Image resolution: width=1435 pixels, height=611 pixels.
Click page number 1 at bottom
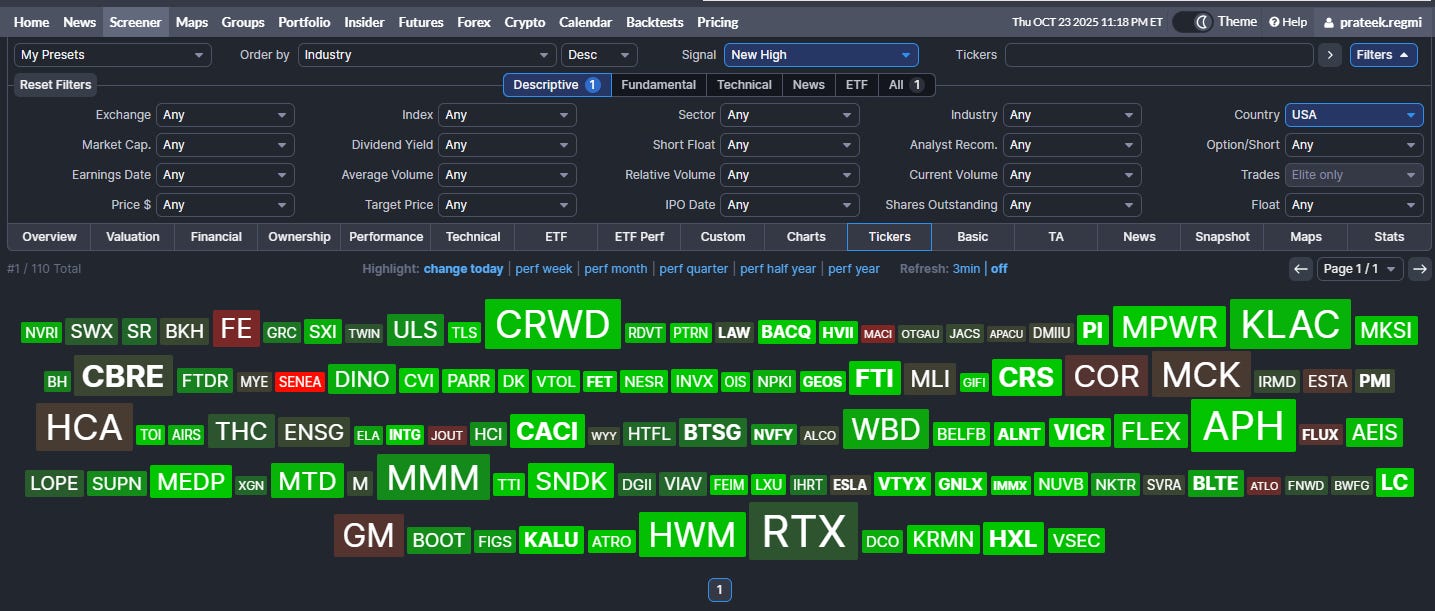click(720, 590)
